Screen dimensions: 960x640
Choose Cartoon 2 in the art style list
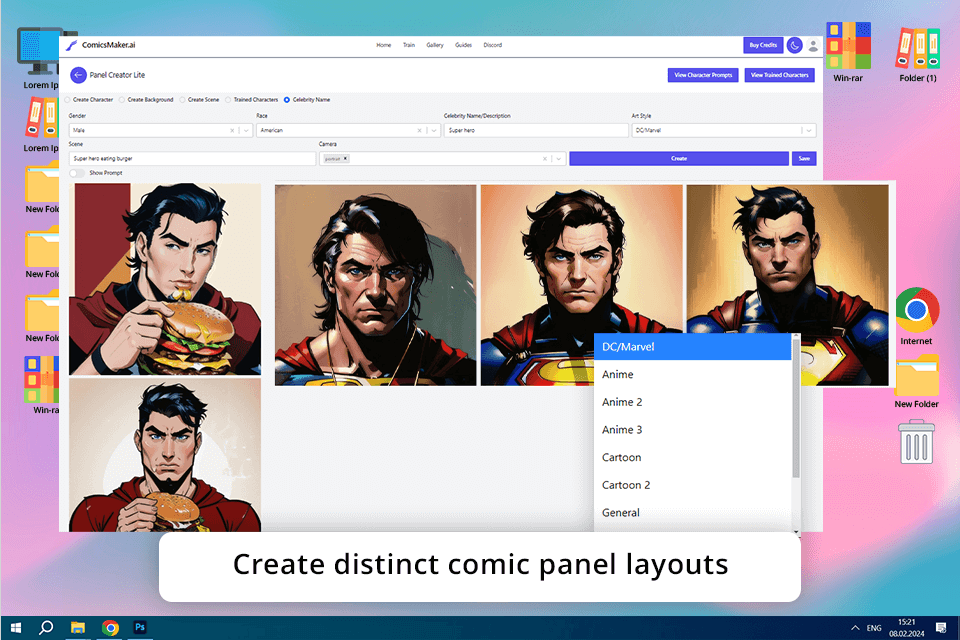pyautogui.click(x=692, y=485)
